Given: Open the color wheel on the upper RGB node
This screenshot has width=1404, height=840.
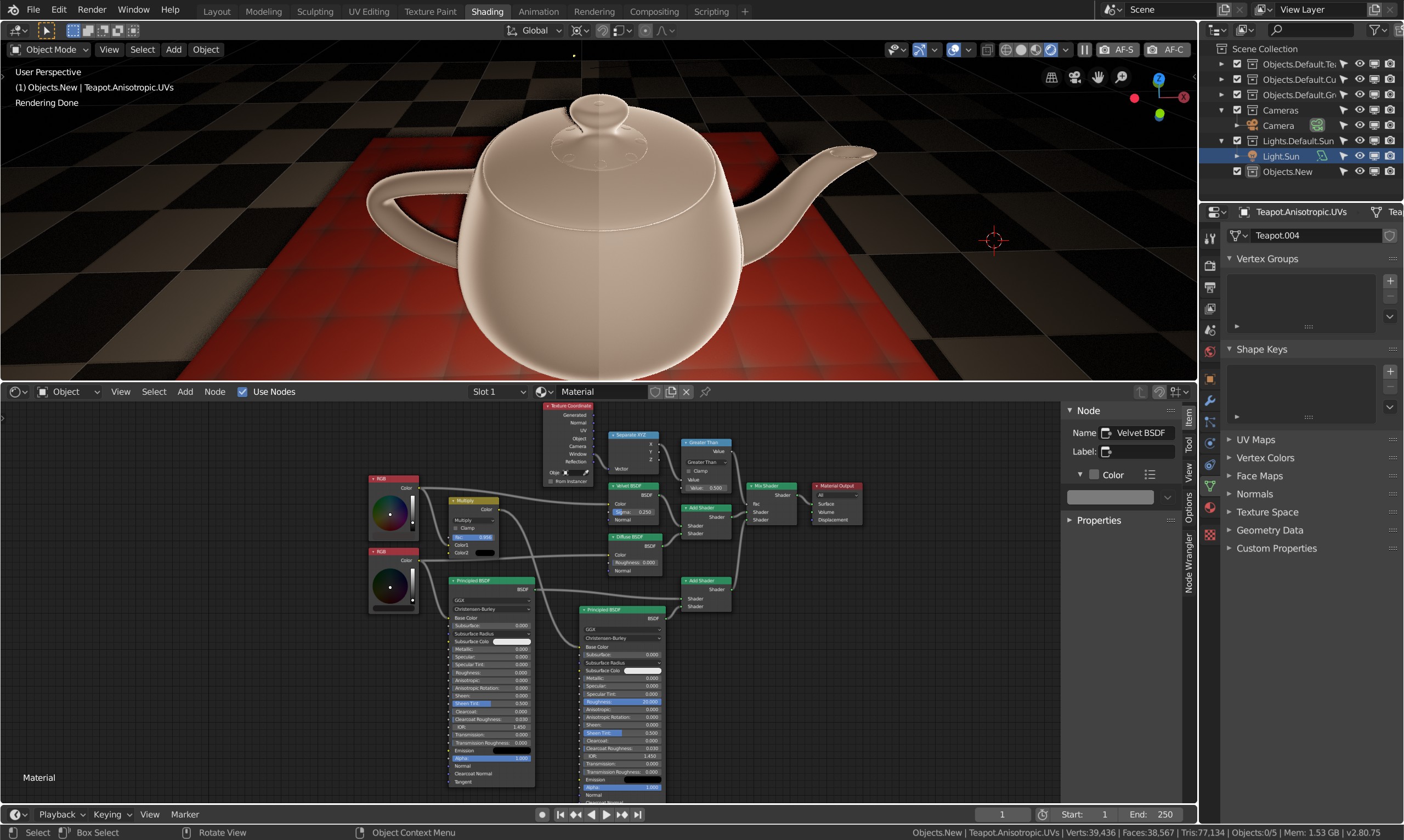Looking at the screenshot, I should point(389,514).
